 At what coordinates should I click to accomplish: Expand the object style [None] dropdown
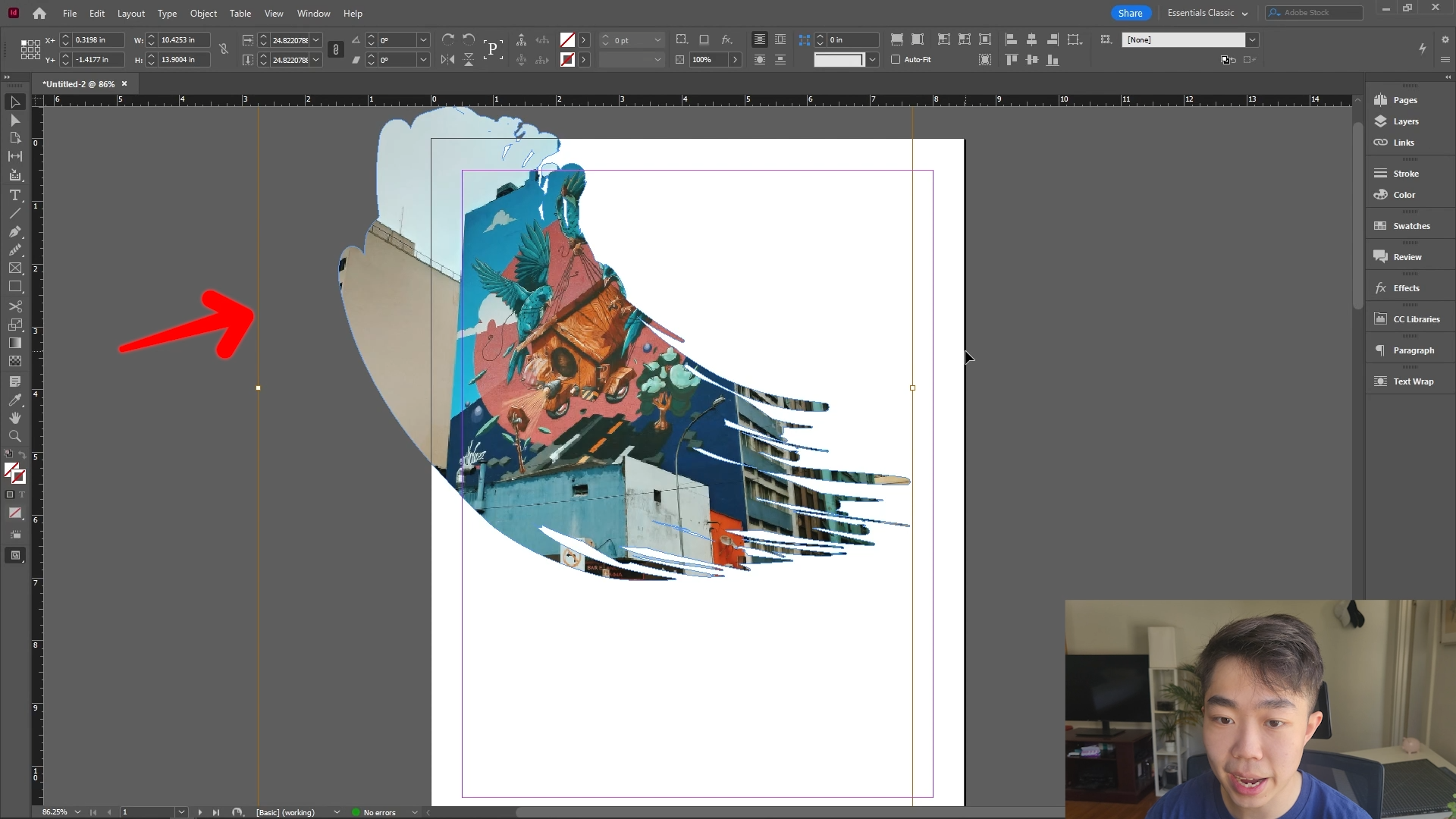tap(1253, 39)
